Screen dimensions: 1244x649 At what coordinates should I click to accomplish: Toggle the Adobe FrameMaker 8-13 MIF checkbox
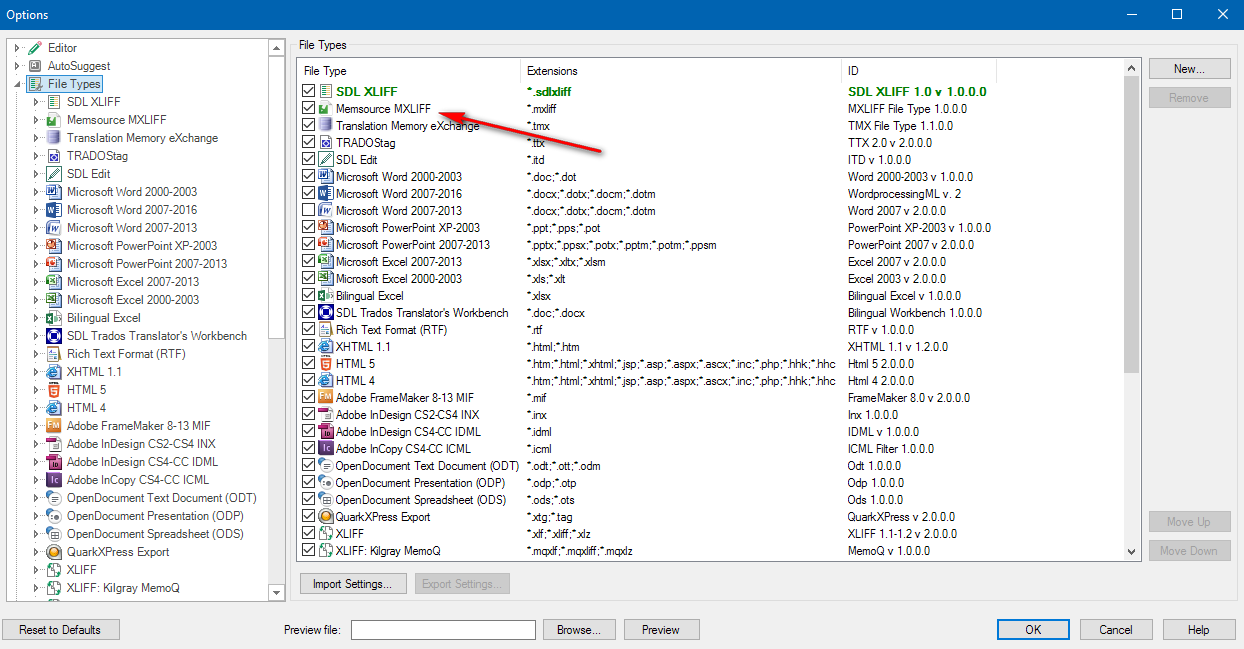pos(309,398)
